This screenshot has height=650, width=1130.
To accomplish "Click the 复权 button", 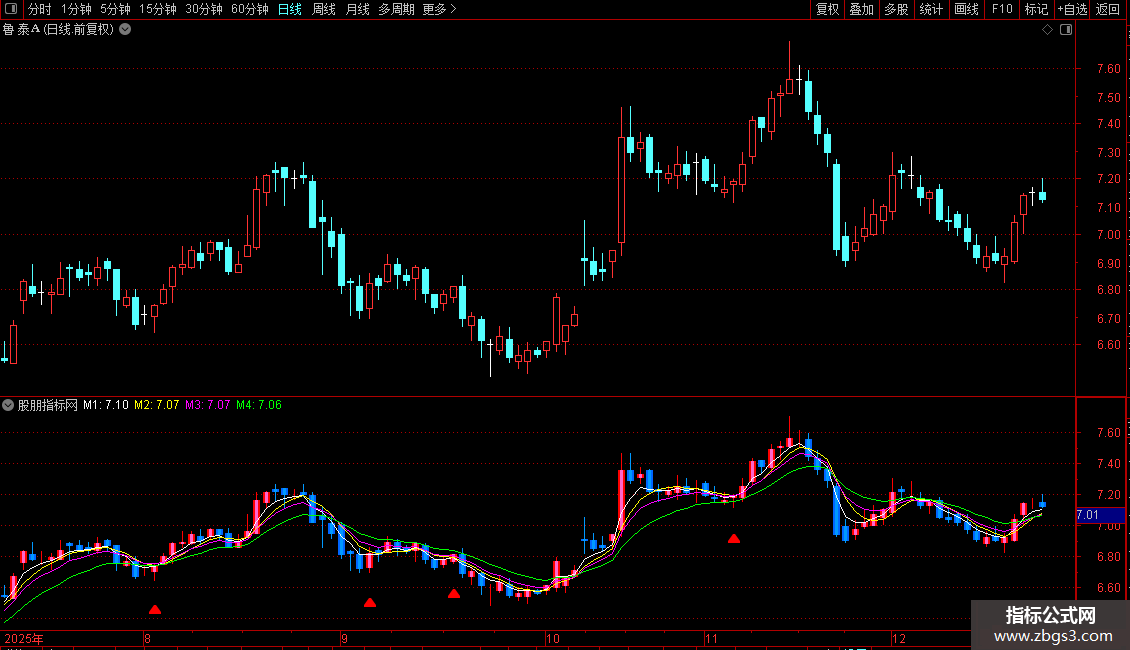I will click(x=827, y=9).
